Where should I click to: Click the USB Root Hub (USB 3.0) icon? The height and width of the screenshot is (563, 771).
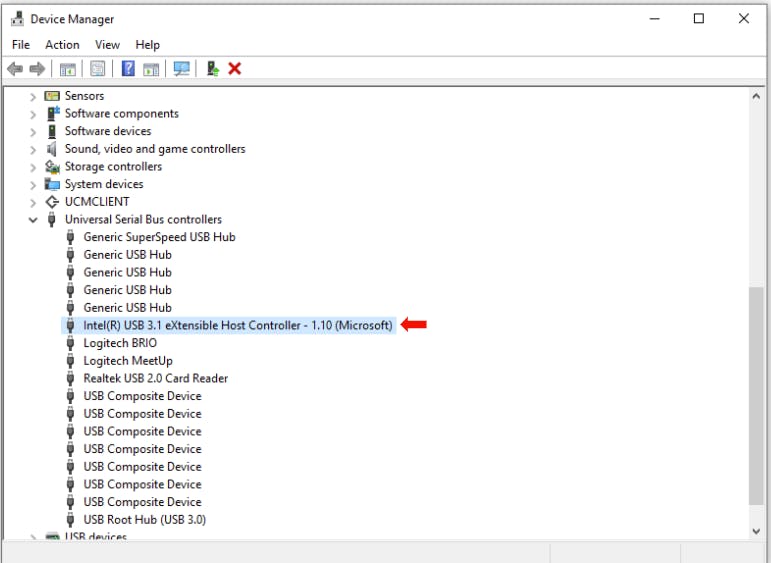click(70, 520)
